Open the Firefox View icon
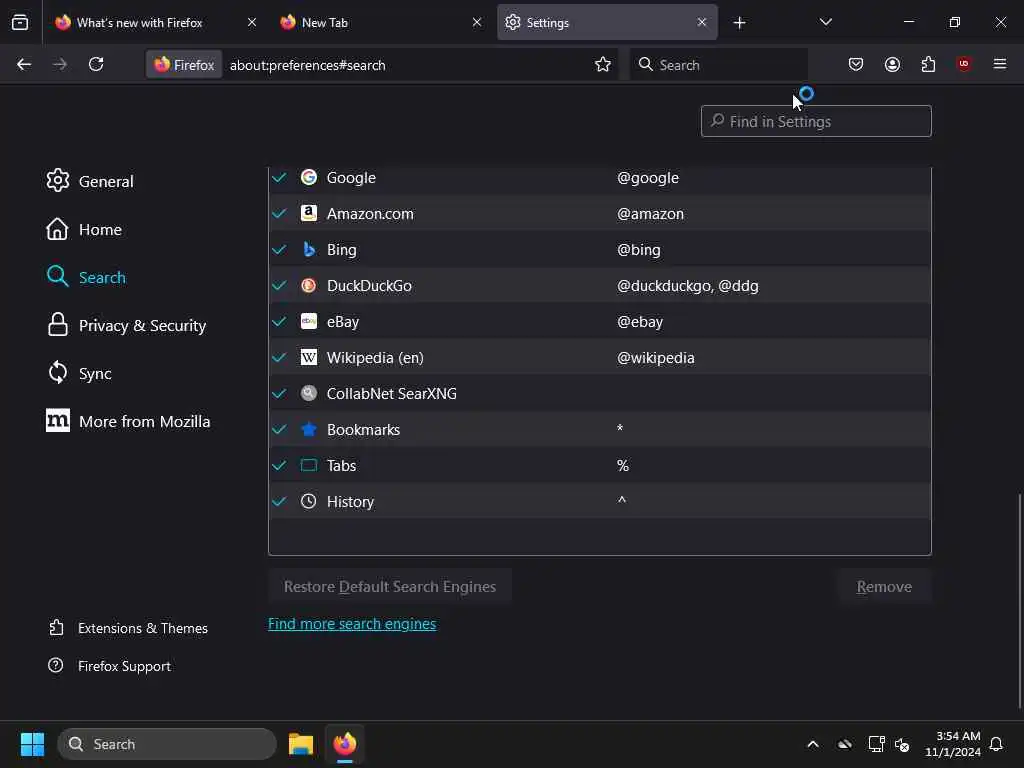The image size is (1024, 768). [20, 23]
